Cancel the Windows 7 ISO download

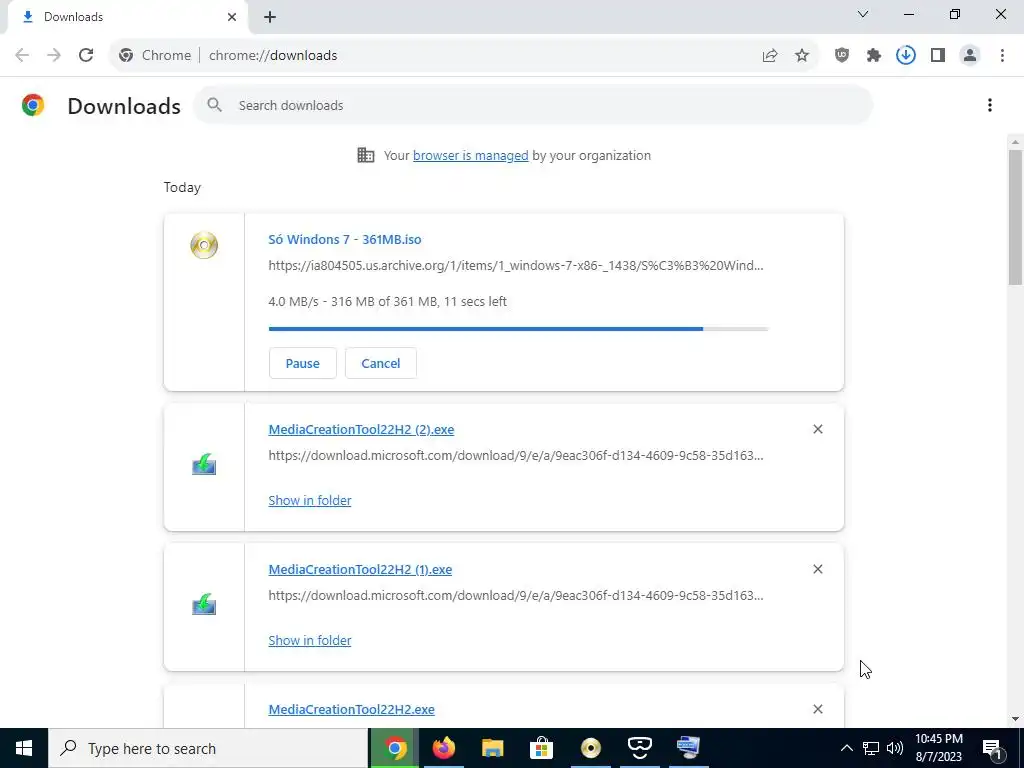[x=381, y=363]
